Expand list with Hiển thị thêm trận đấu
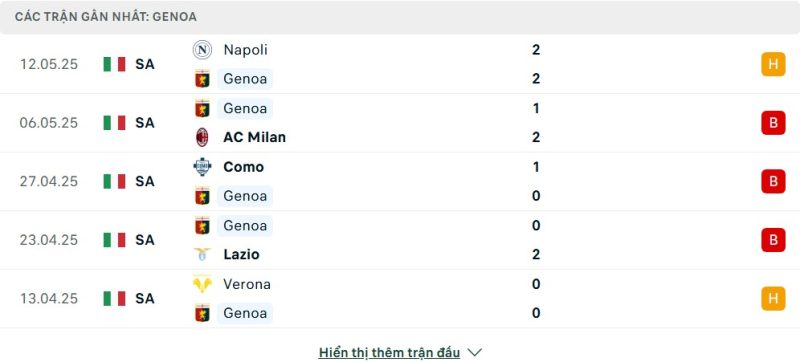The height and width of the screenshot is (362, 800). (389, 352)
